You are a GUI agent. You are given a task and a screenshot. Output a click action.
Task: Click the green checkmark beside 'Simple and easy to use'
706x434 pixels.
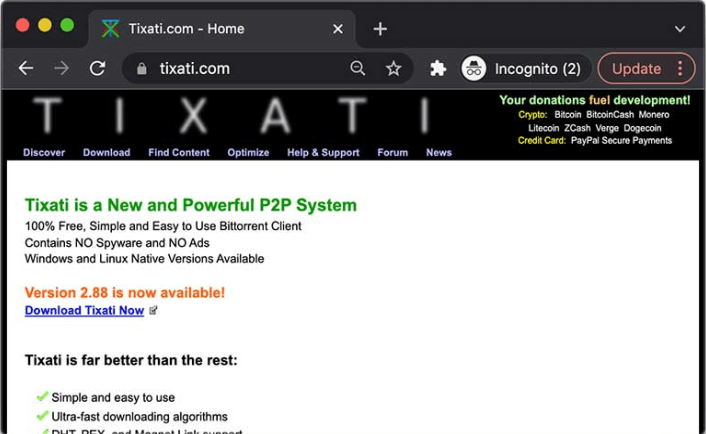(x=42, y=397)
